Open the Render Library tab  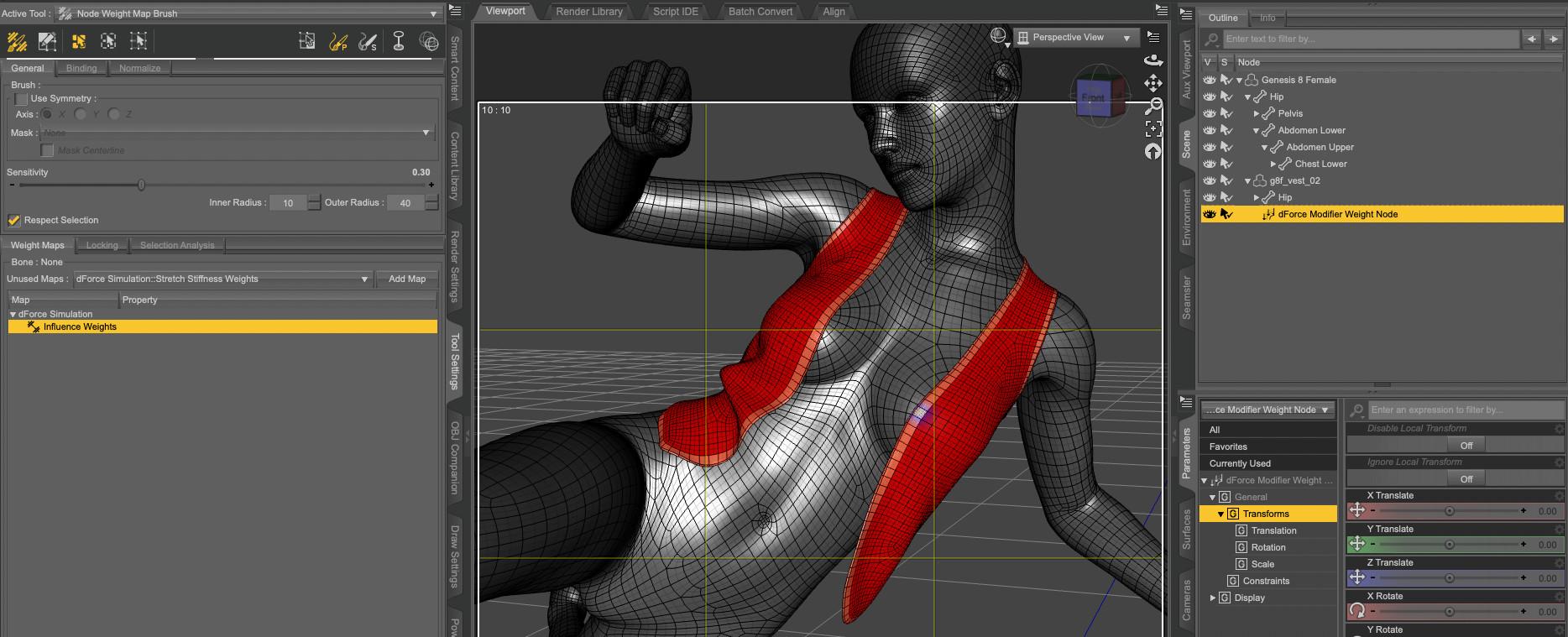tap(589, 12)
